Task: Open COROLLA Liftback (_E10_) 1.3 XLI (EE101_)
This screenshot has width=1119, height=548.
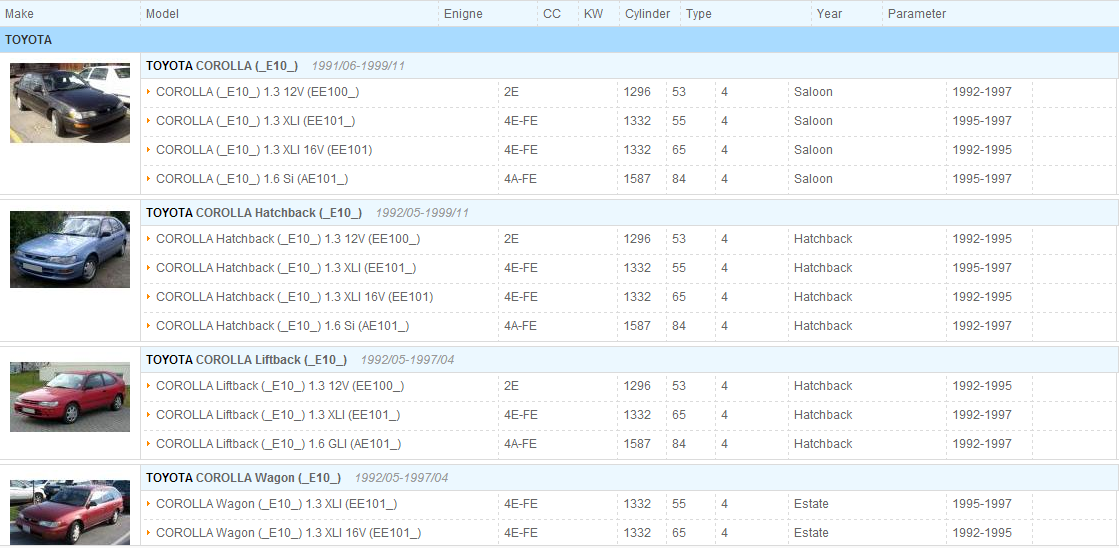Action: (x=278, y=415)
